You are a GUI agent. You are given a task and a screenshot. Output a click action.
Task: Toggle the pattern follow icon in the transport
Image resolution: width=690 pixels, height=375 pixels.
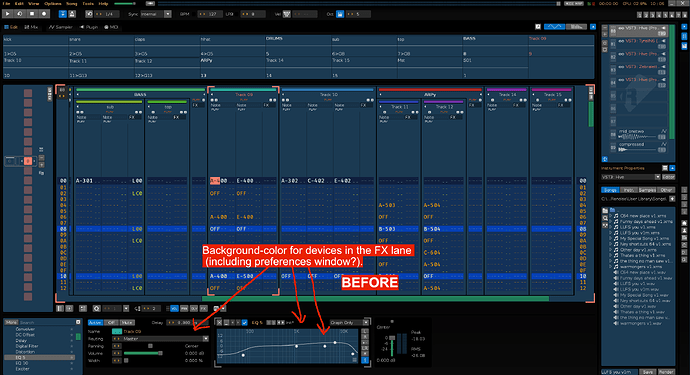point(62,14)
